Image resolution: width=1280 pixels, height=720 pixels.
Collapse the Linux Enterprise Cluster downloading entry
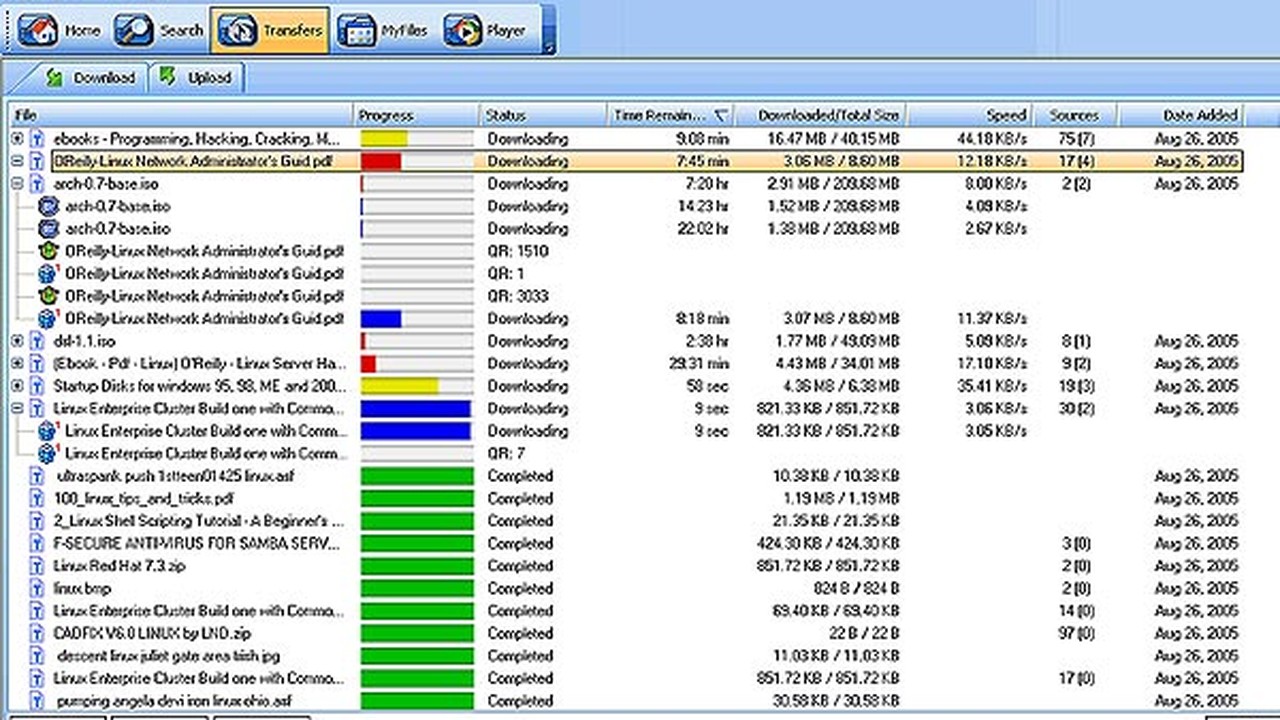17,408
